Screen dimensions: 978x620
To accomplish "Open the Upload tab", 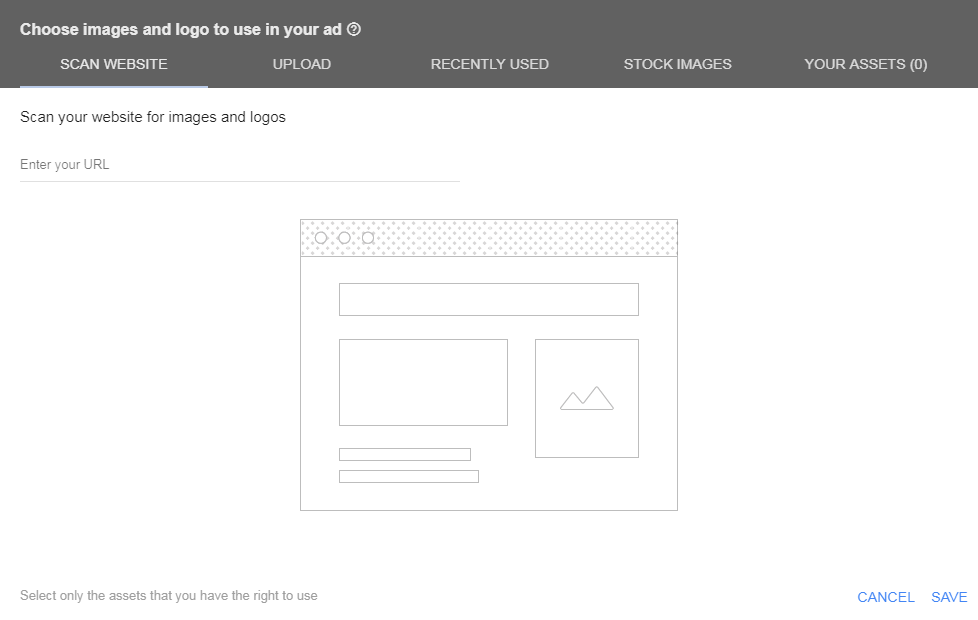I will coord(302,64).
